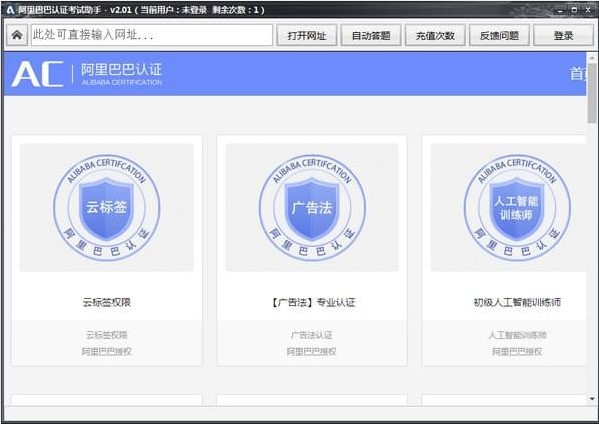Click the 人工智能训练师 gray subtitle

coord(517,335)
